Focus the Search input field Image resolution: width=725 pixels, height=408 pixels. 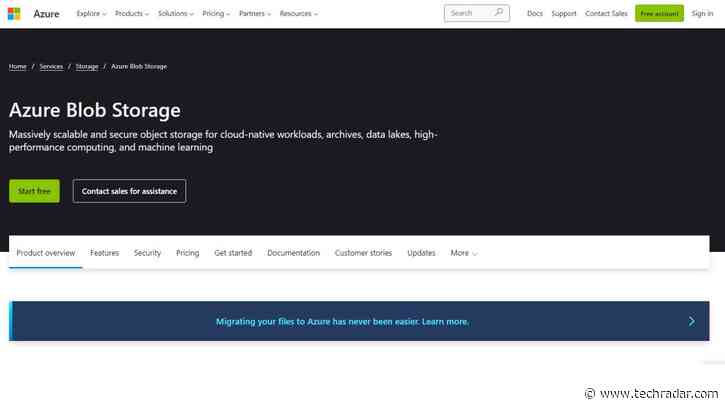[x=477, y=13]
